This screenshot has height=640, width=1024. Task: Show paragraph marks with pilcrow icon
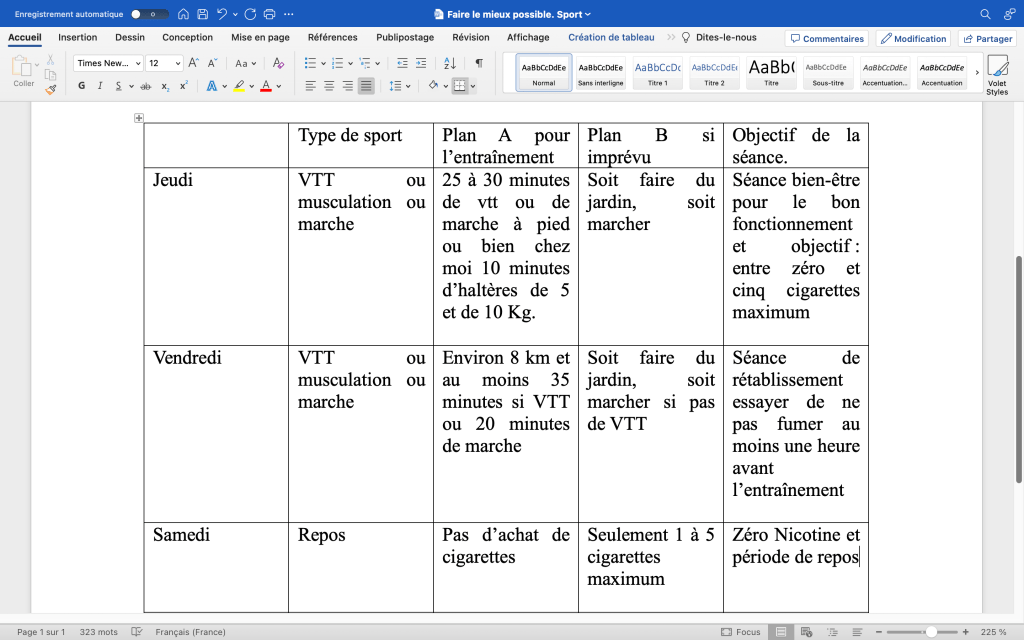pos(479,63)
